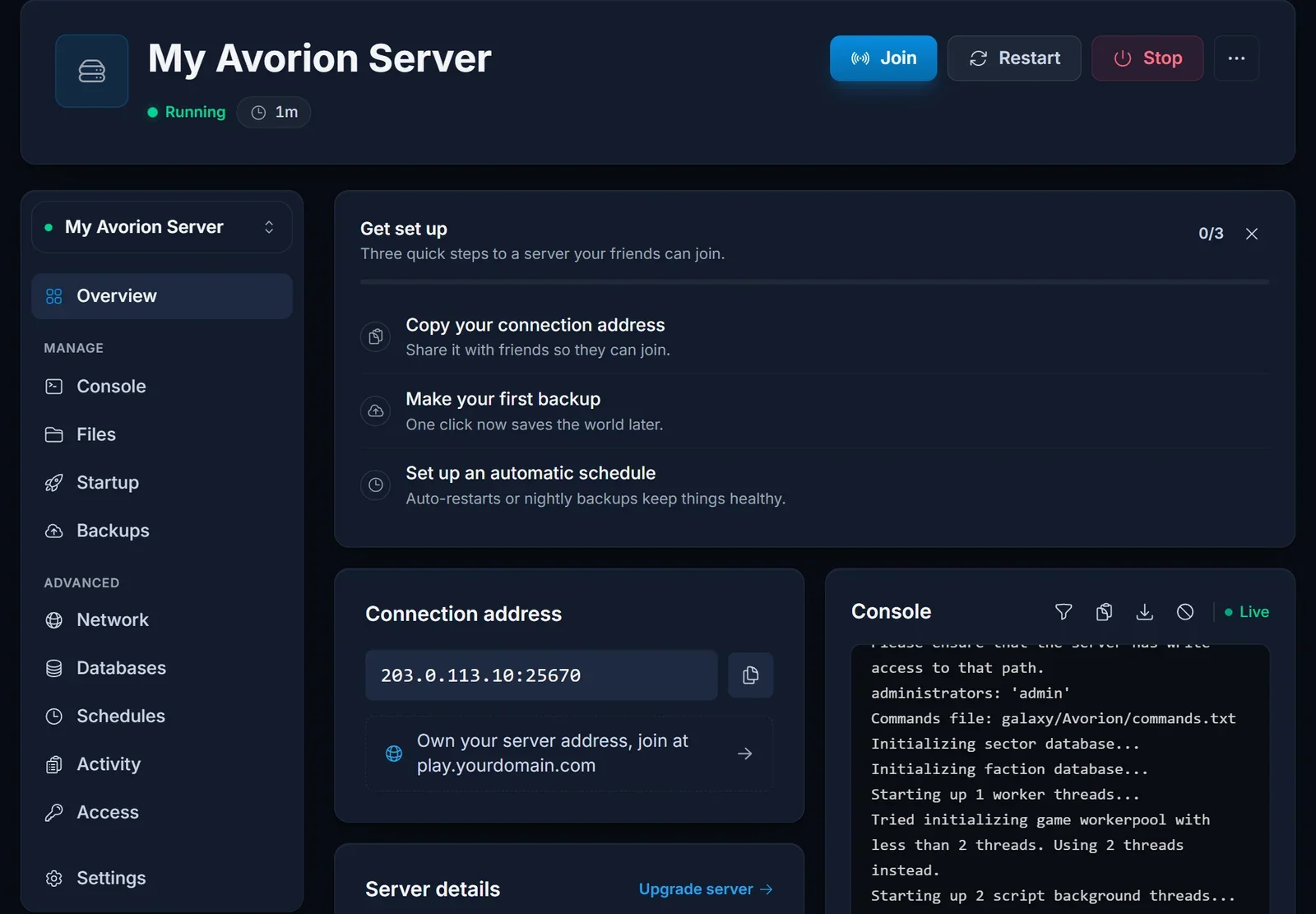The image size is (1316, 914).
Task: Click console line "Starting up 2 script background threads..."
Action: point(1053,896)
